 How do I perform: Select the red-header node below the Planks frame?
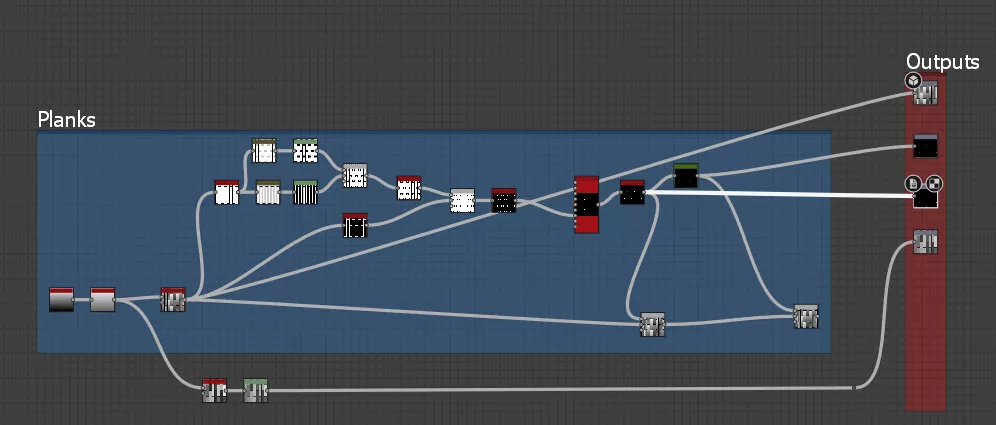(214, 391)
